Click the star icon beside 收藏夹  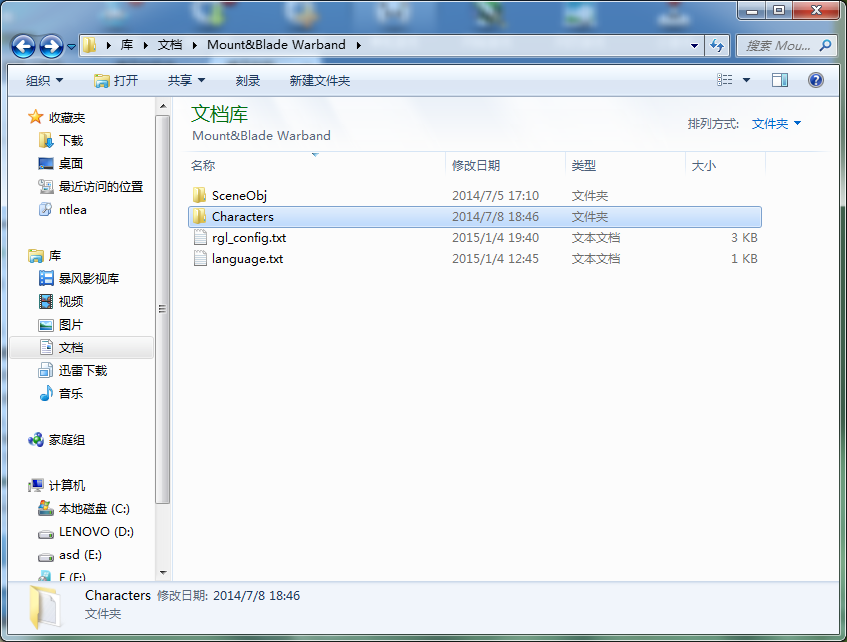point(36,117)
